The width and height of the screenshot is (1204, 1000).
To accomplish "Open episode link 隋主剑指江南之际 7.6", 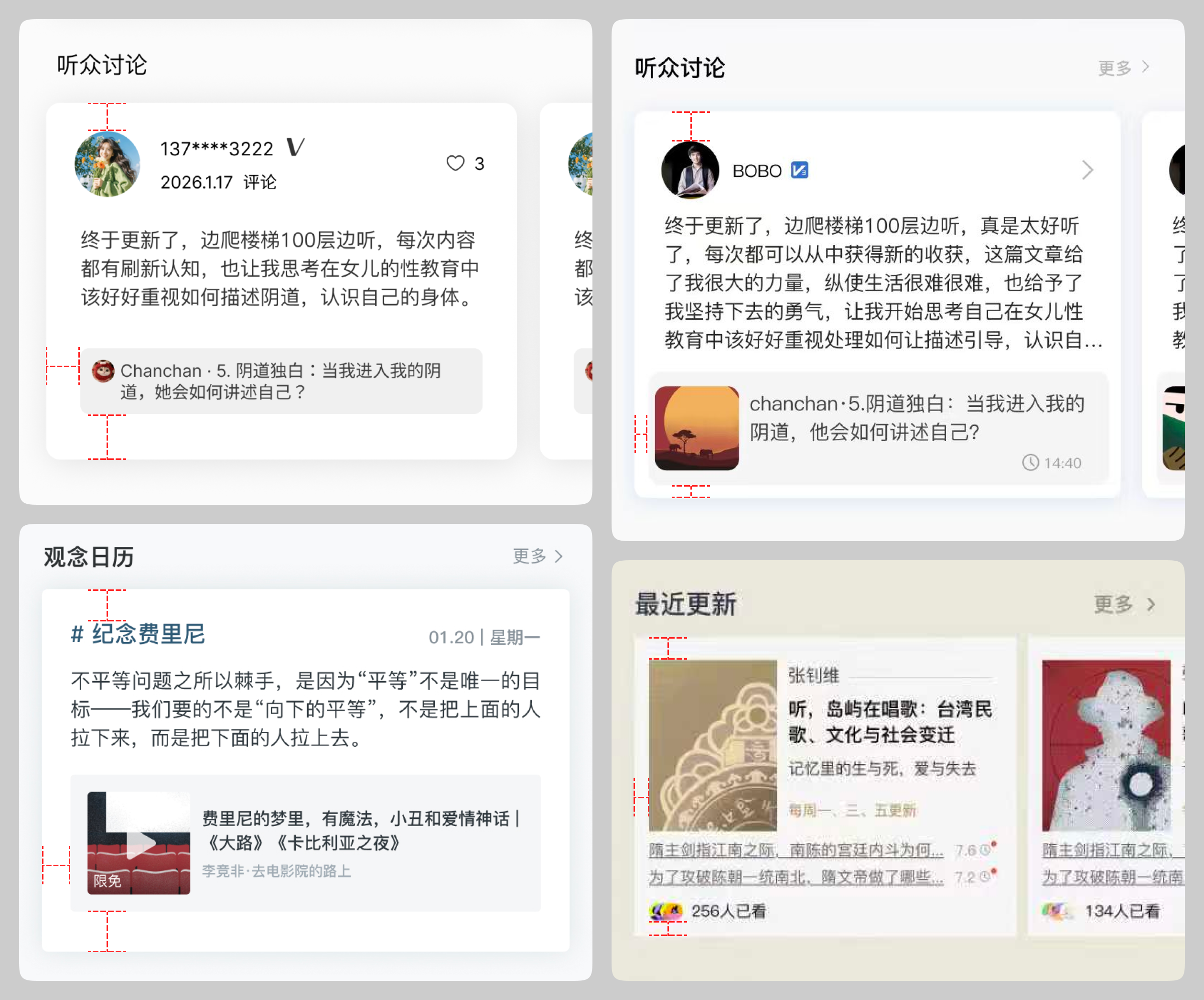I will [795, 850].
